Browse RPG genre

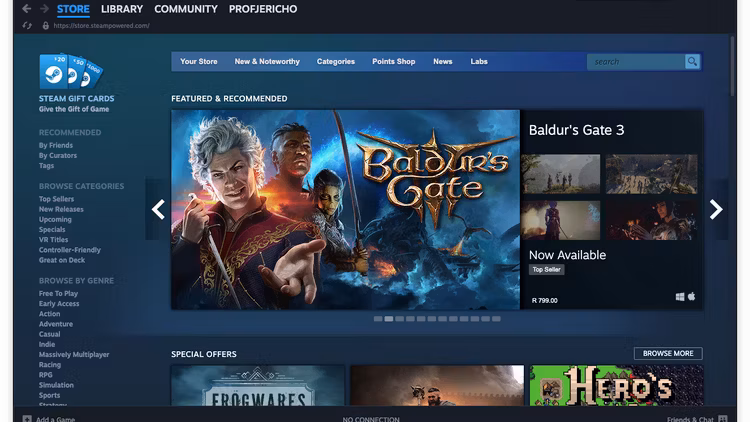point(46,375)
